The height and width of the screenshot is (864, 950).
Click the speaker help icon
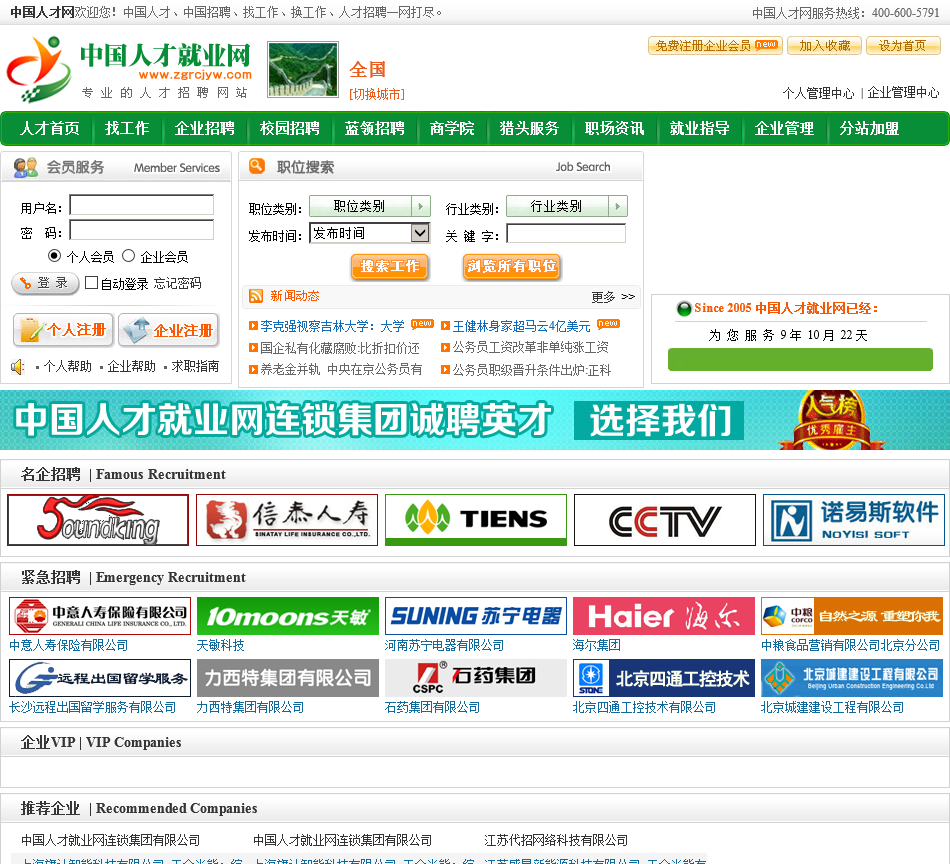(18, 367)
